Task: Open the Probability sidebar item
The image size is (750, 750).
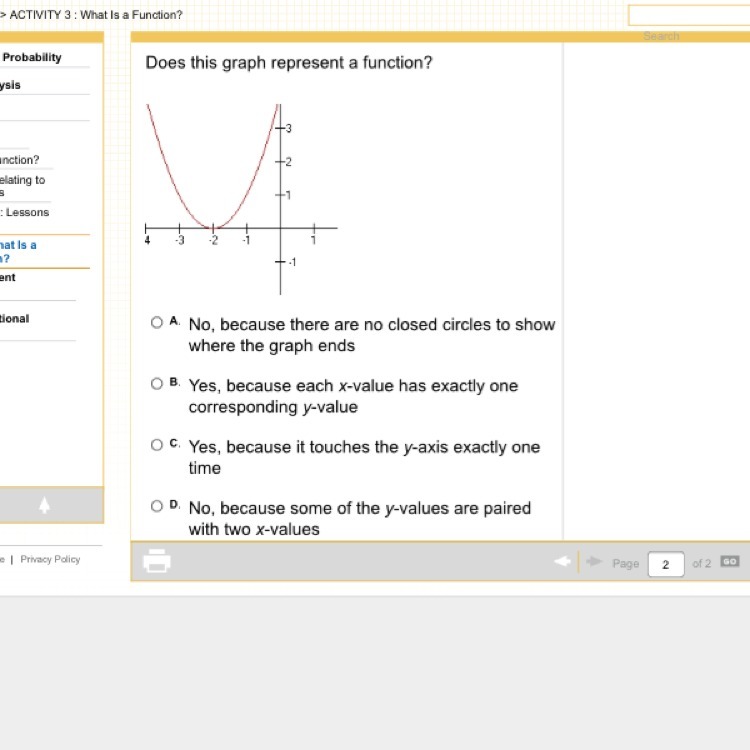Action: pyautogui.click(x=32, y=57)
